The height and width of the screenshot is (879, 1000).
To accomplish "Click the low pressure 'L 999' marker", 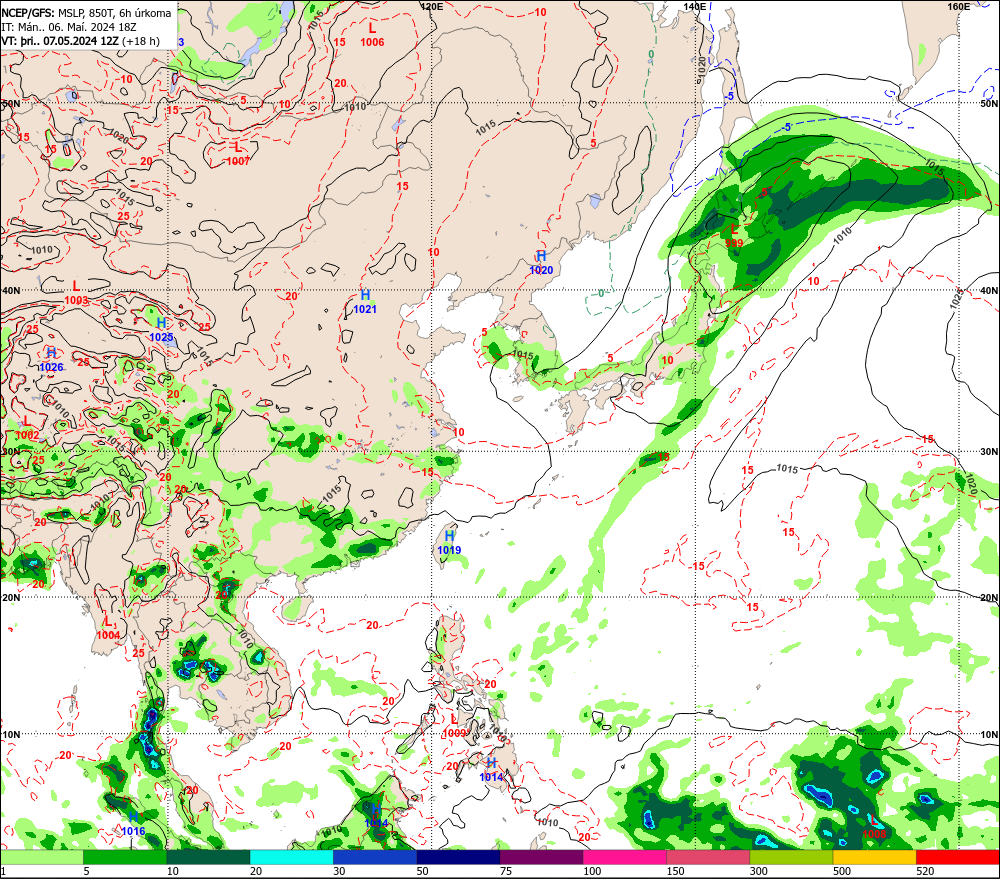I will (734, 236).
